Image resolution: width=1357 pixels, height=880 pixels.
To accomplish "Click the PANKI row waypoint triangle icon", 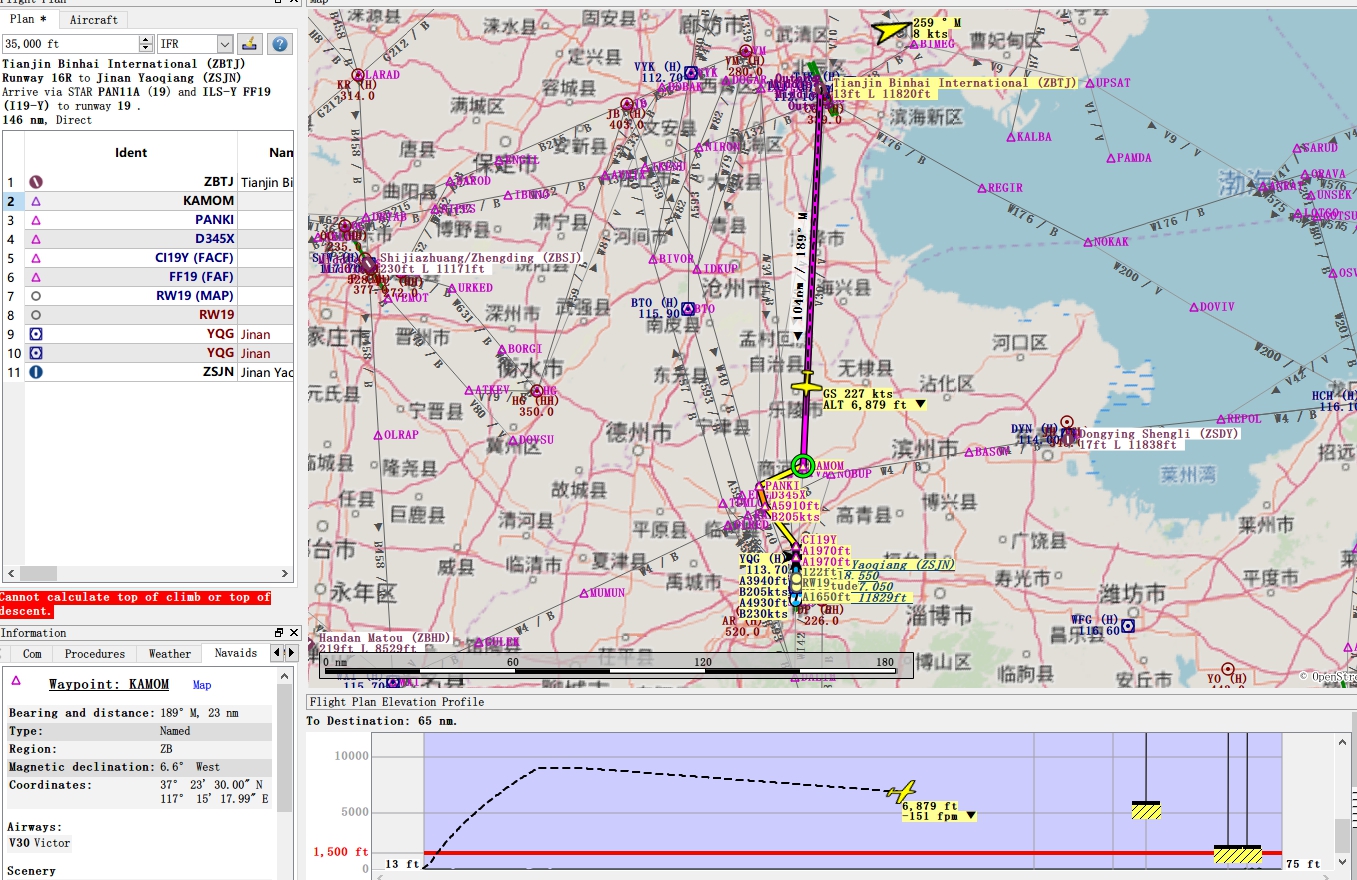I will point(36,220).
